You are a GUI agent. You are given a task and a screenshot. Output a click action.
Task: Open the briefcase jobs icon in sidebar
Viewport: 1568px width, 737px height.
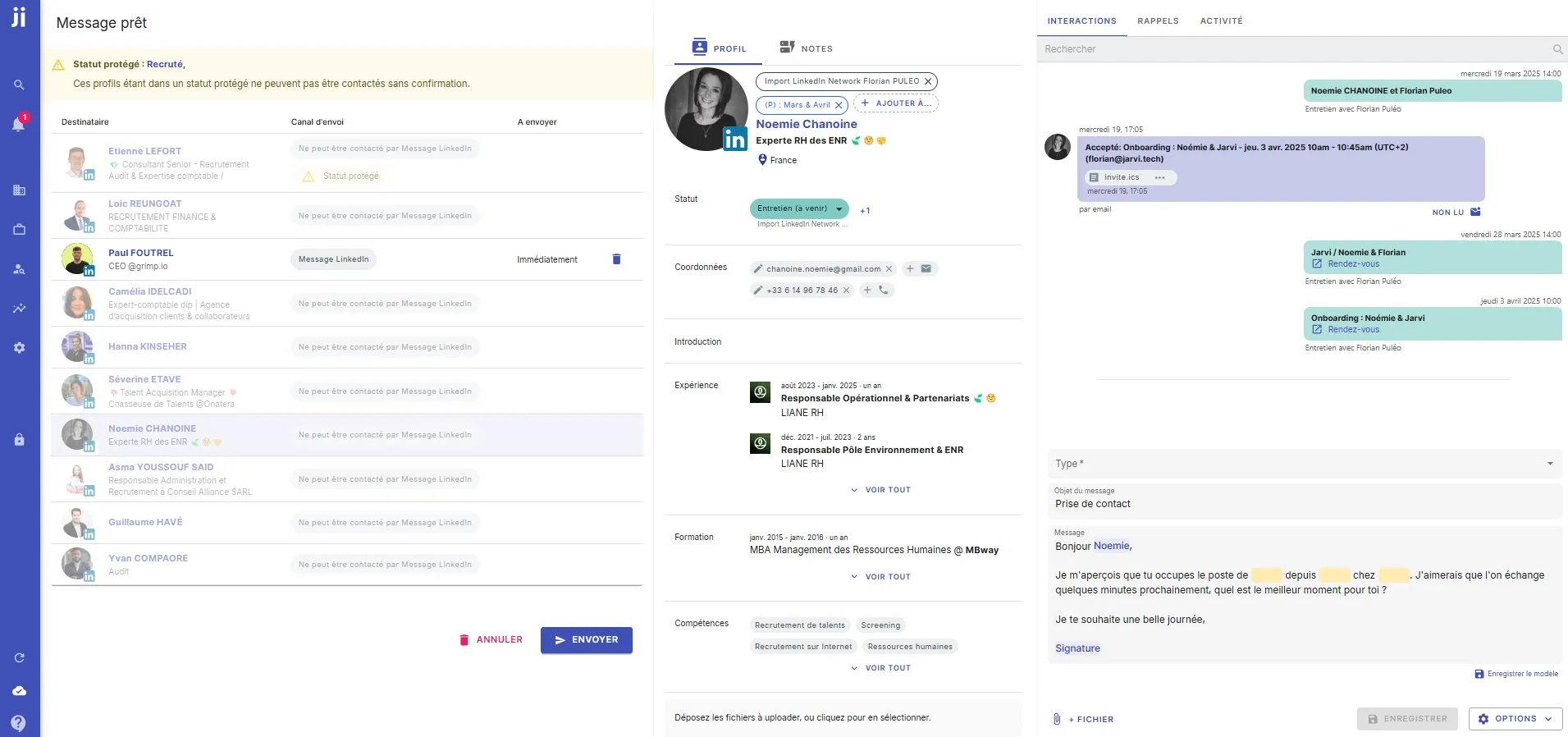click(x=19, y=230)
